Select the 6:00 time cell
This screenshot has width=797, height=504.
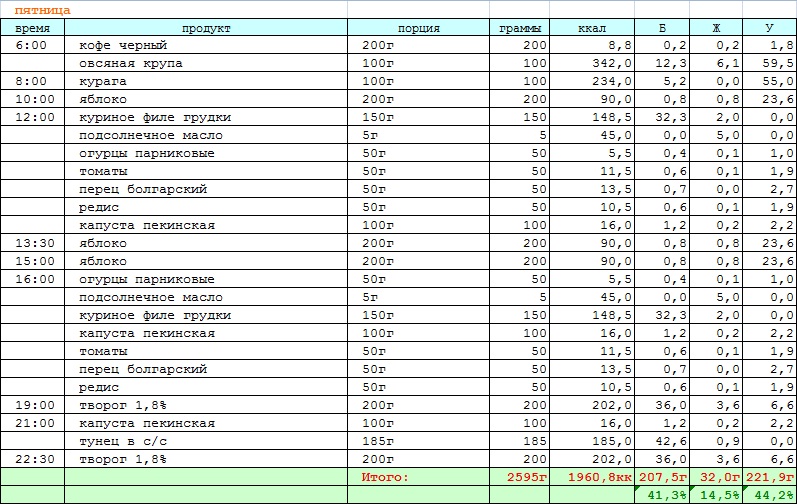click(32, 46)
